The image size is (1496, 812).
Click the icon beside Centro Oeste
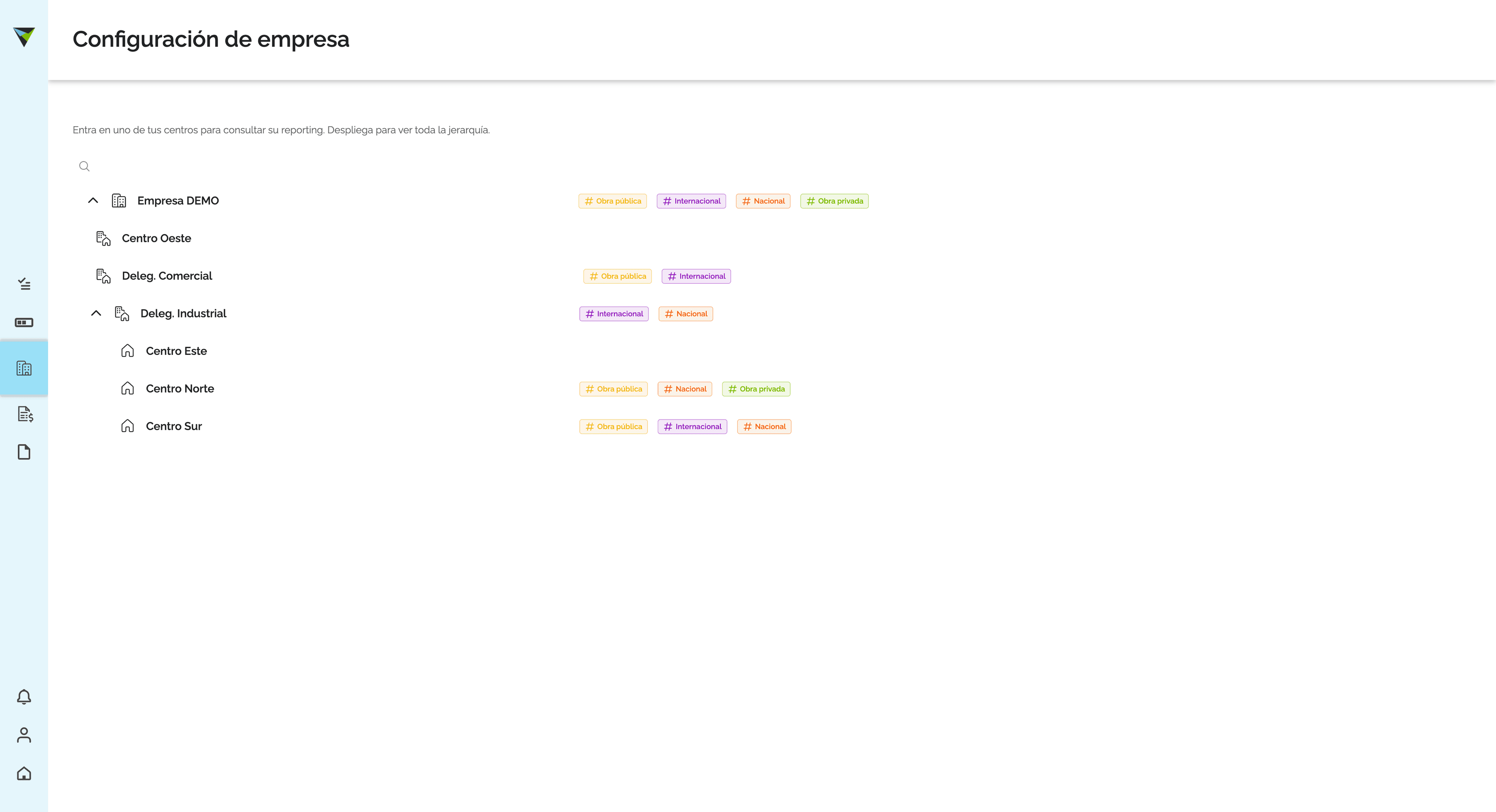[x=103, y=239]
